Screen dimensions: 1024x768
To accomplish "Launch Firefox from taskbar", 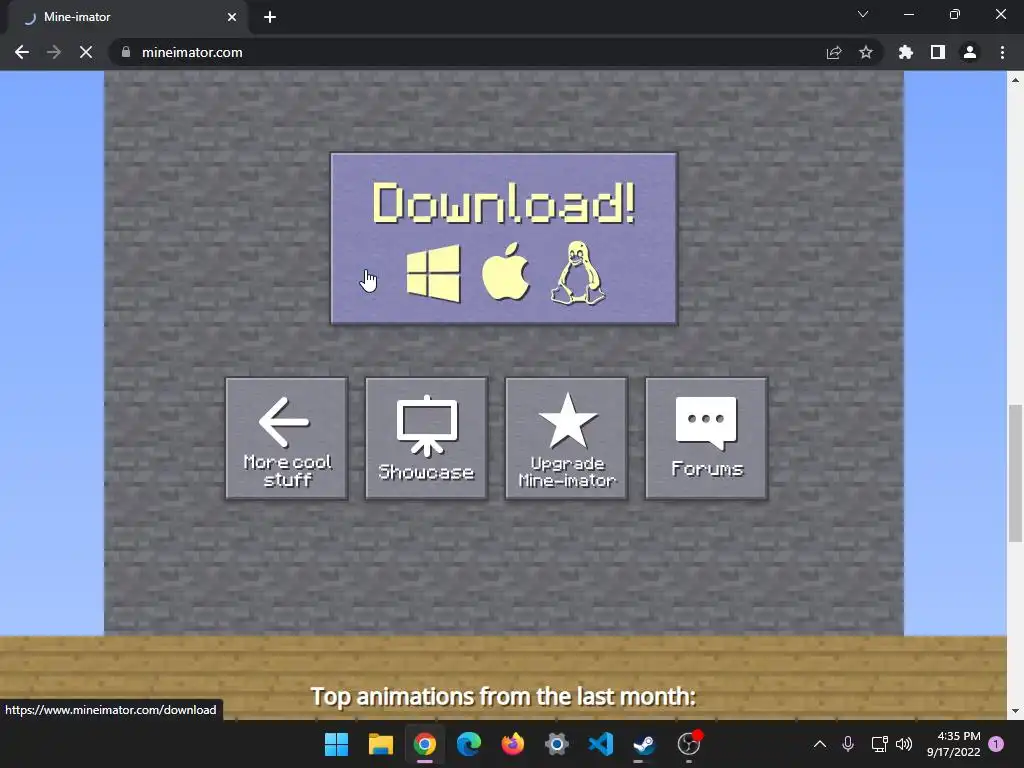I will (513, 744).
